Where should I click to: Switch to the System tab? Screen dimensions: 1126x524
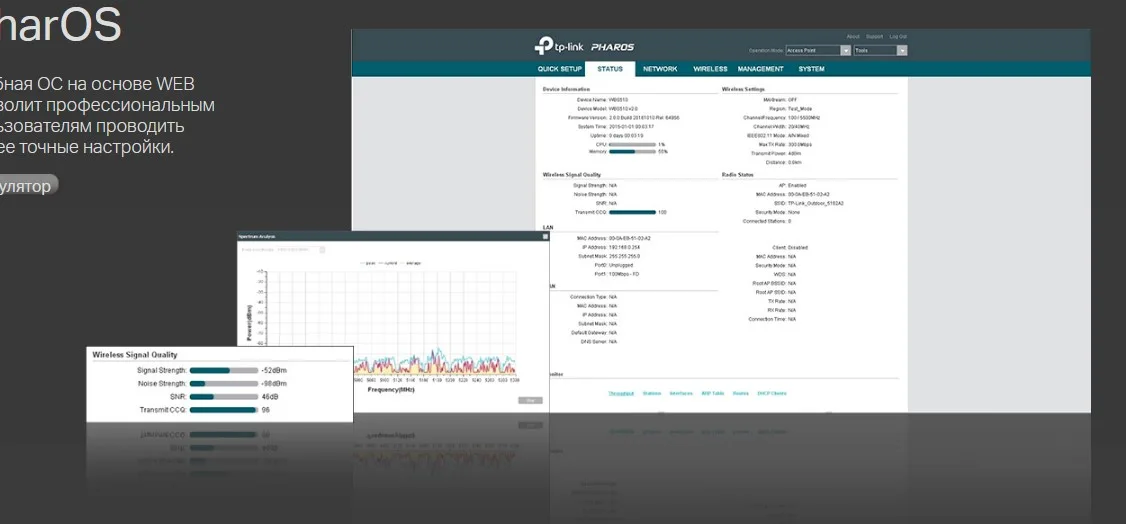point(811,69)
